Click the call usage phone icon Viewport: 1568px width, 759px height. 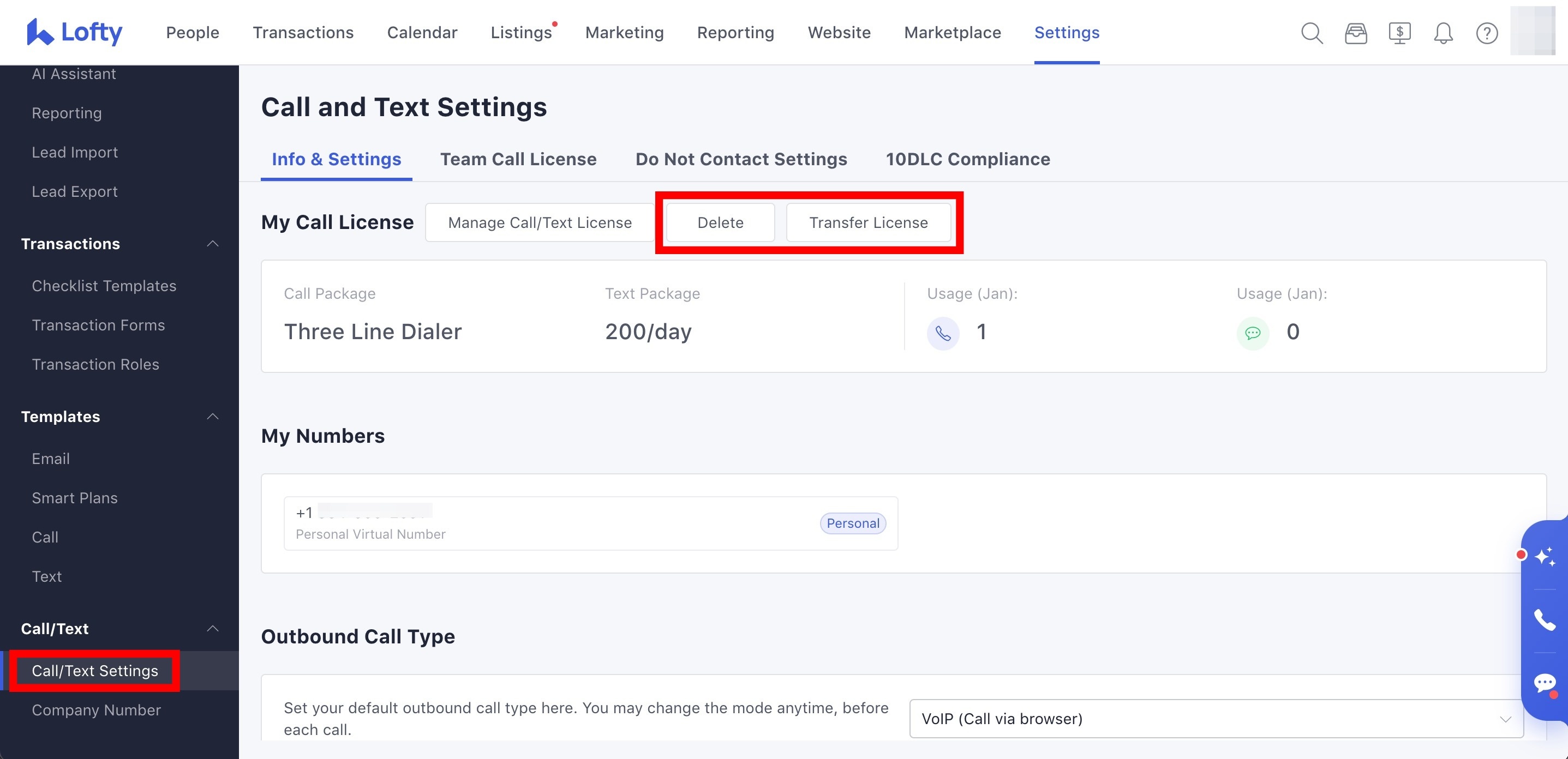coord(943,333)
